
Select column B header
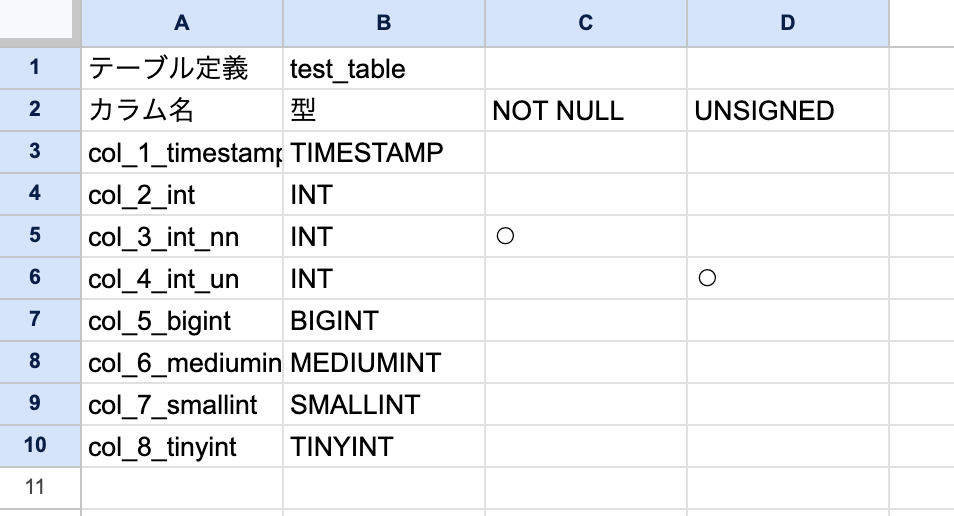[x=384, y=23]
